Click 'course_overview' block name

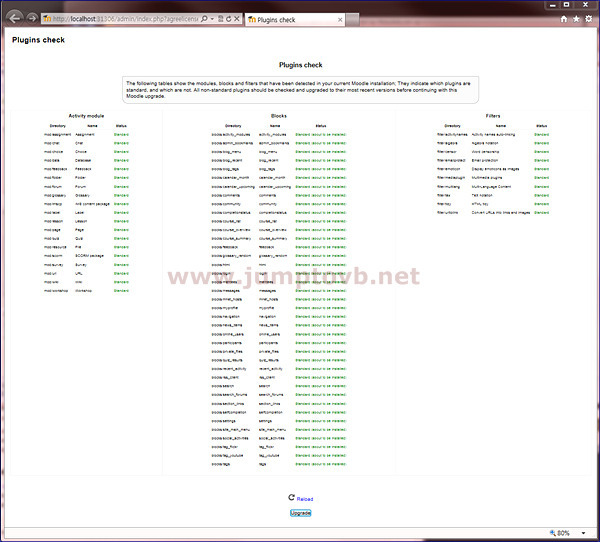tap(272, 230)
